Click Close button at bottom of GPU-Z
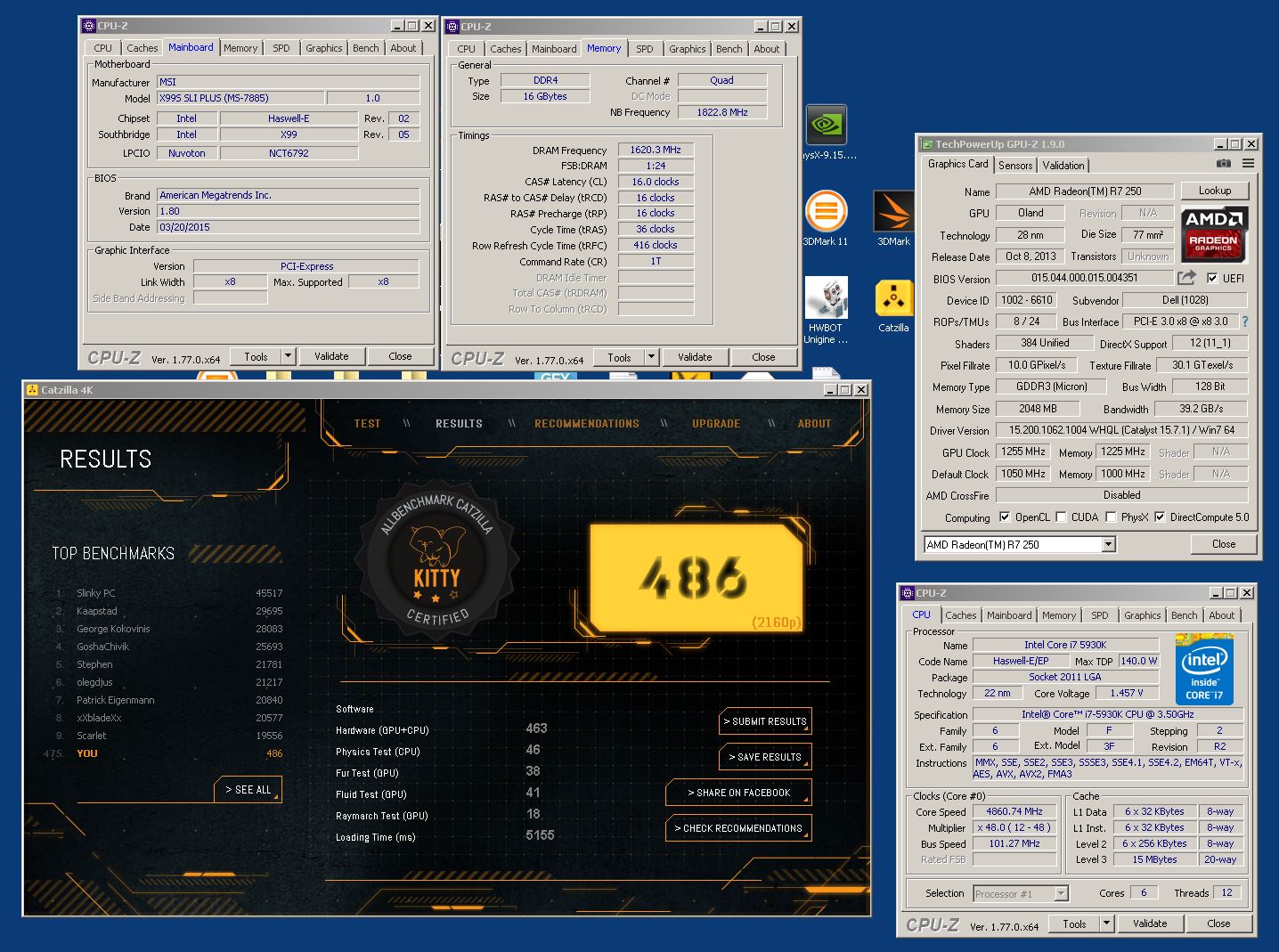This screenshot has height=952, width=1279. [x=1224, y=544]
